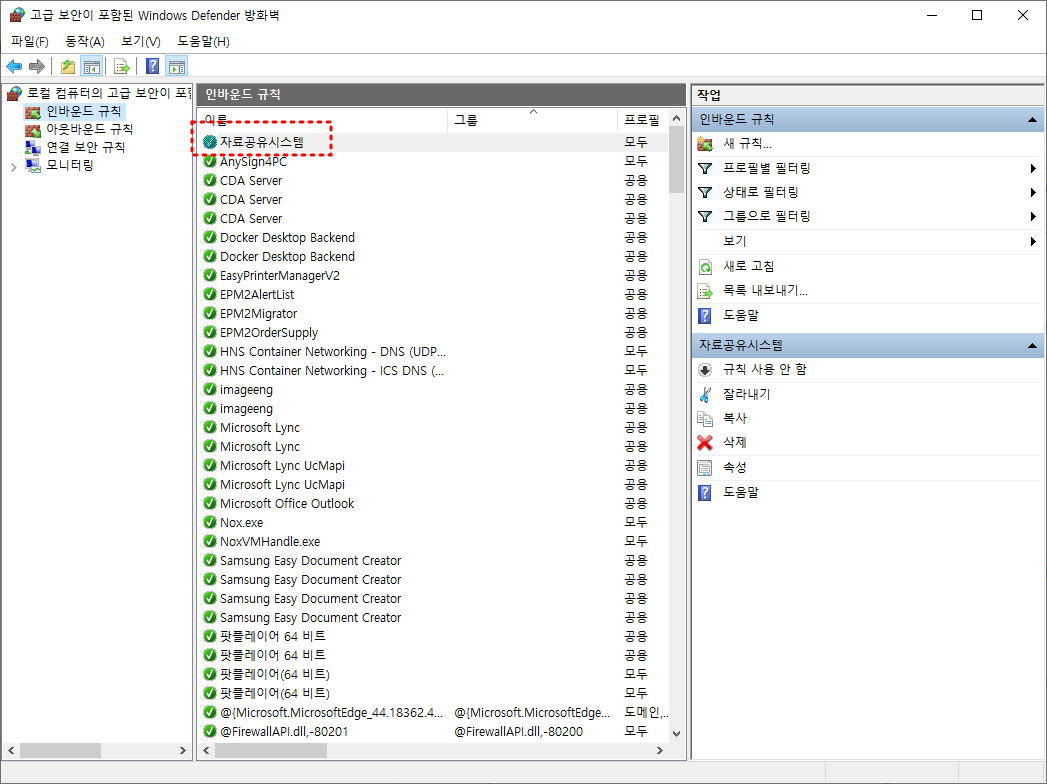Screen dimensions: 1047x784
Task: Click the 목록 내보내기 export icon
Action: point(704,291)
